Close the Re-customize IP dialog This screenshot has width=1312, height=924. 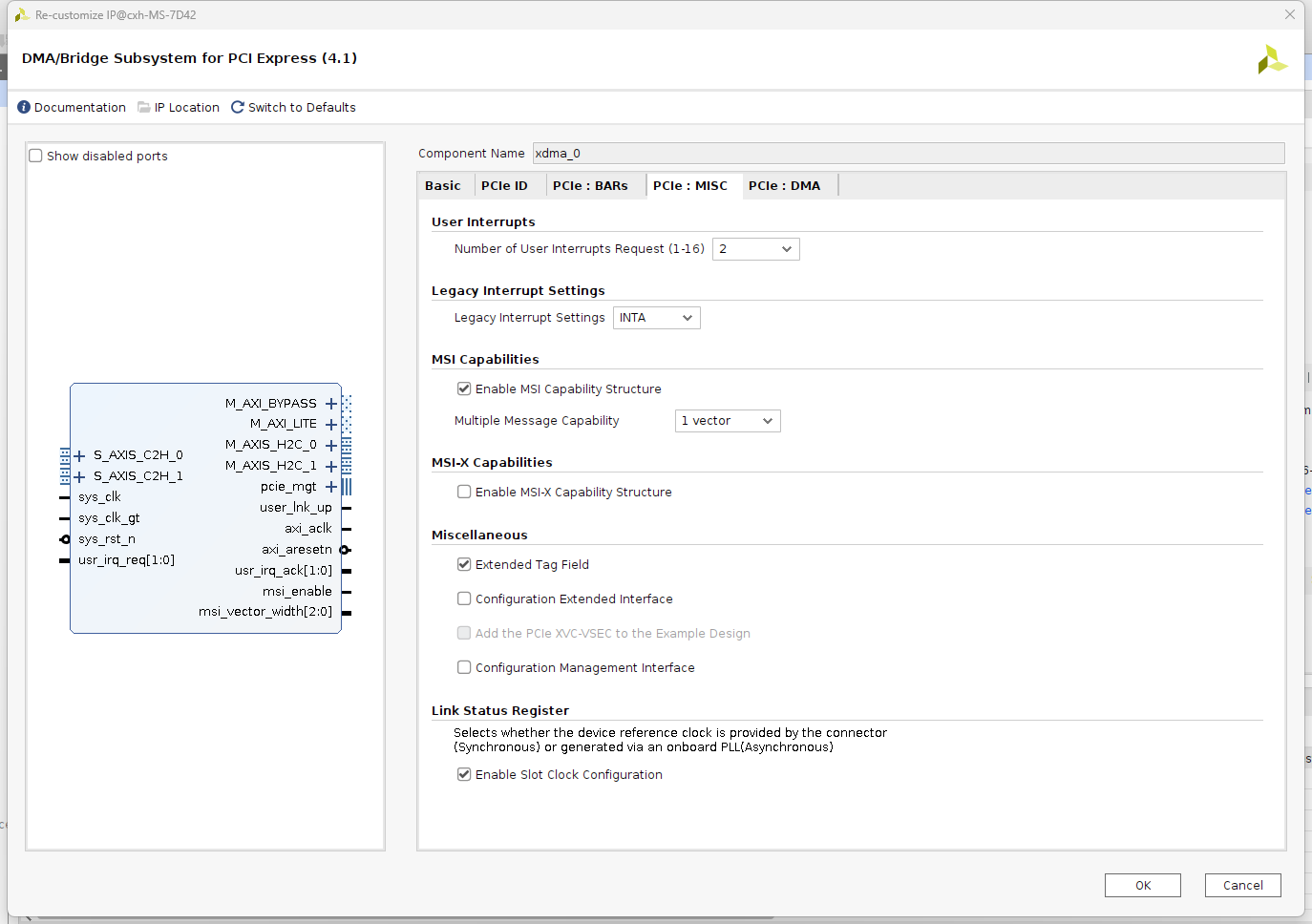(x=1290, y=14)
